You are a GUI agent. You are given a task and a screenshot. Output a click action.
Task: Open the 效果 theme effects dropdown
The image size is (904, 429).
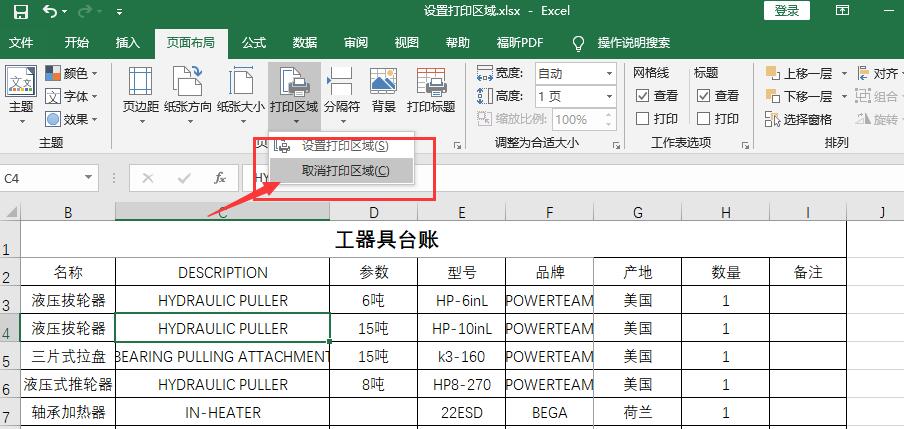pyautogui.click(x=72, y=119)
